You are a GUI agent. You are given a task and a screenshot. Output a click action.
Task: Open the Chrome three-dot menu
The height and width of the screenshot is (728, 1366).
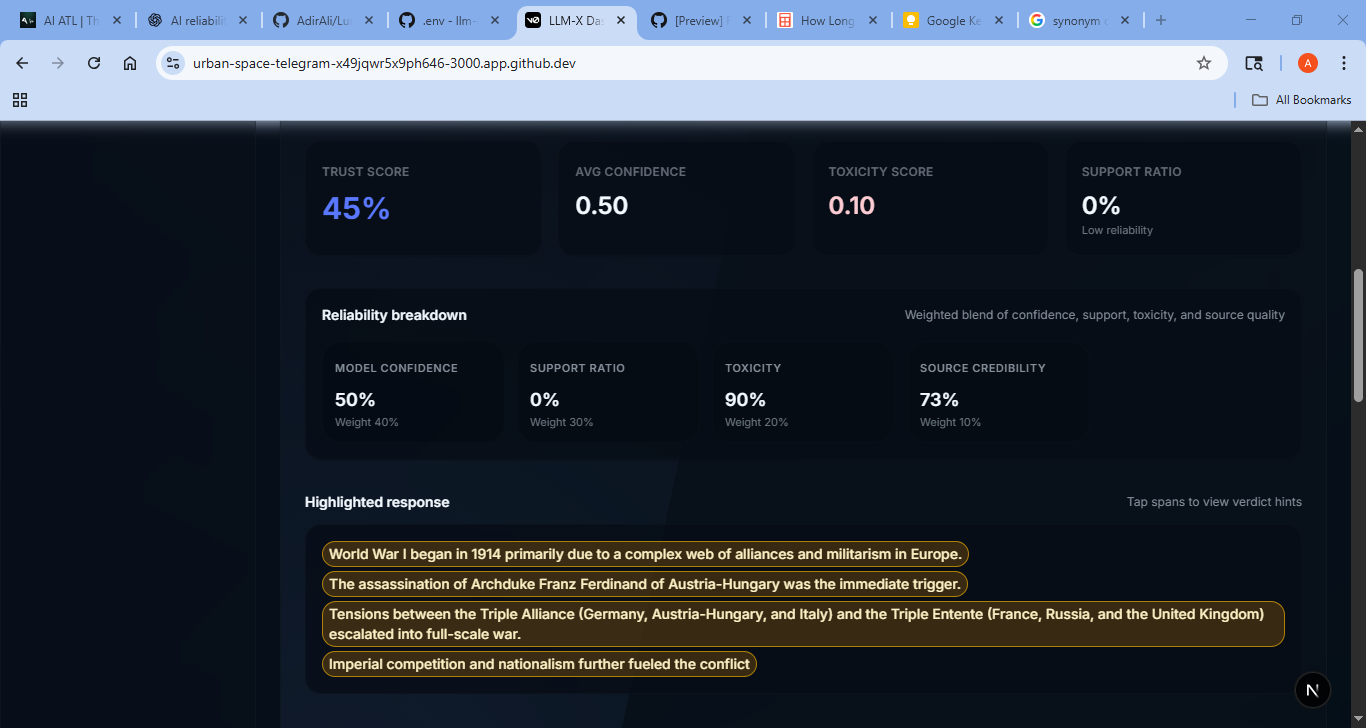[x=1343, y=63]
